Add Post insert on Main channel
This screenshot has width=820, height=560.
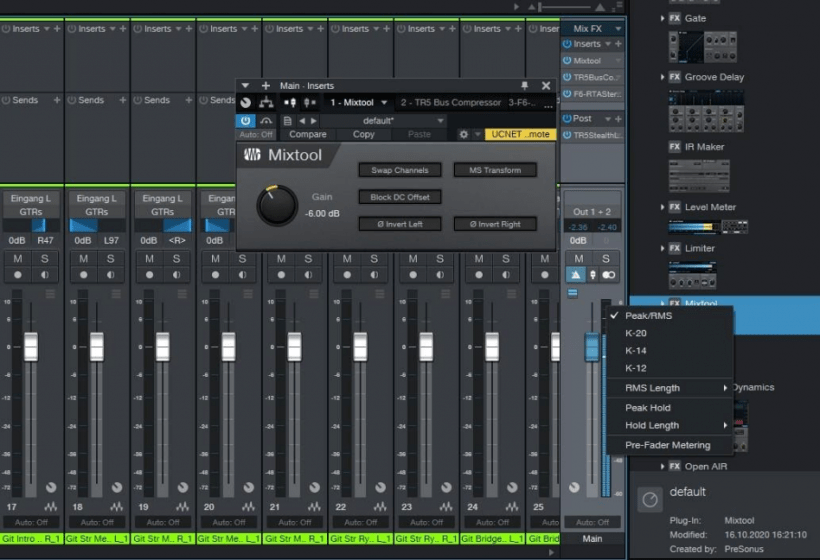tap(618, 119)
